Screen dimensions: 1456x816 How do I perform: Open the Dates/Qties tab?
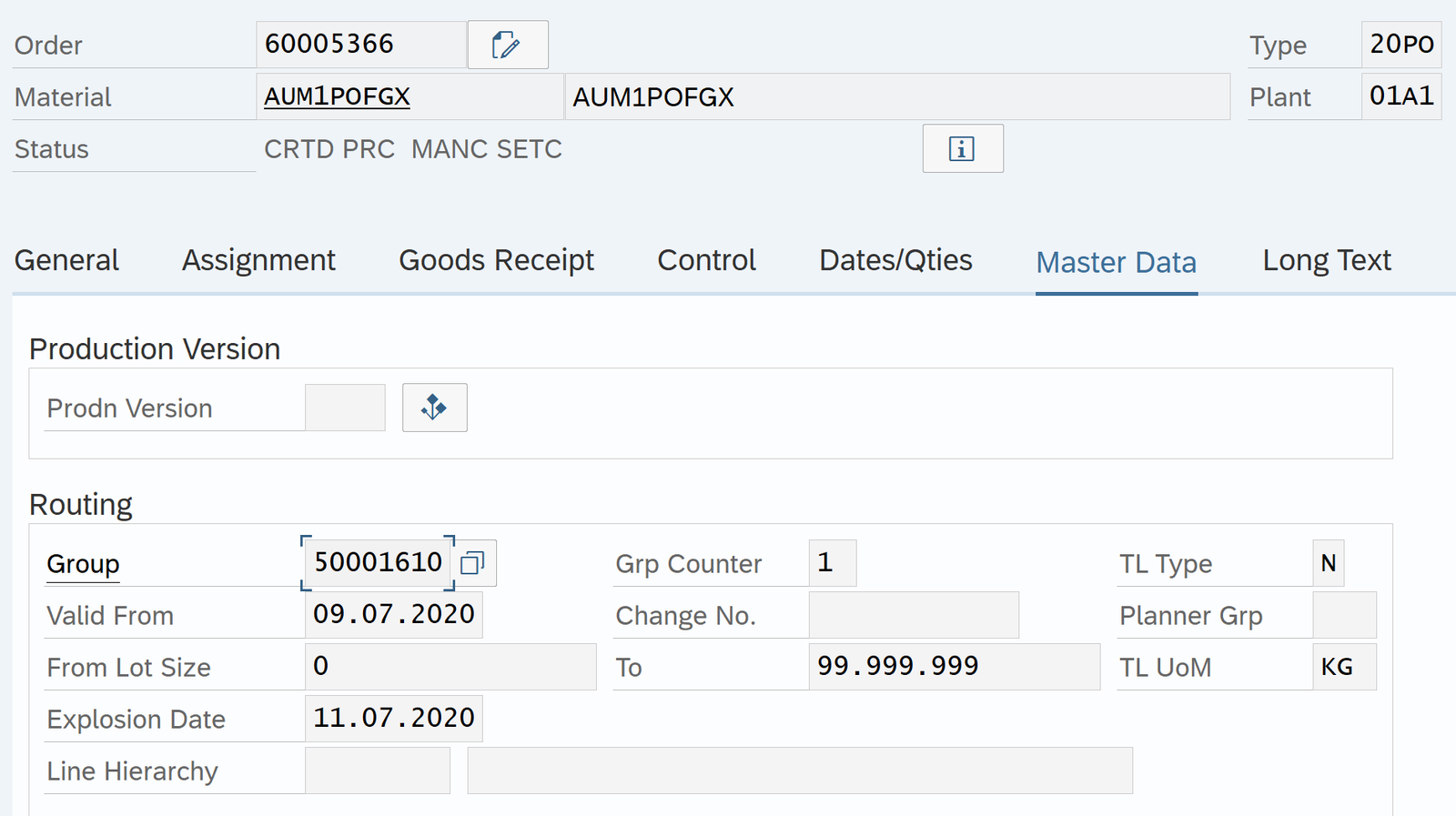pyautogui.click(x=895, y=261)
